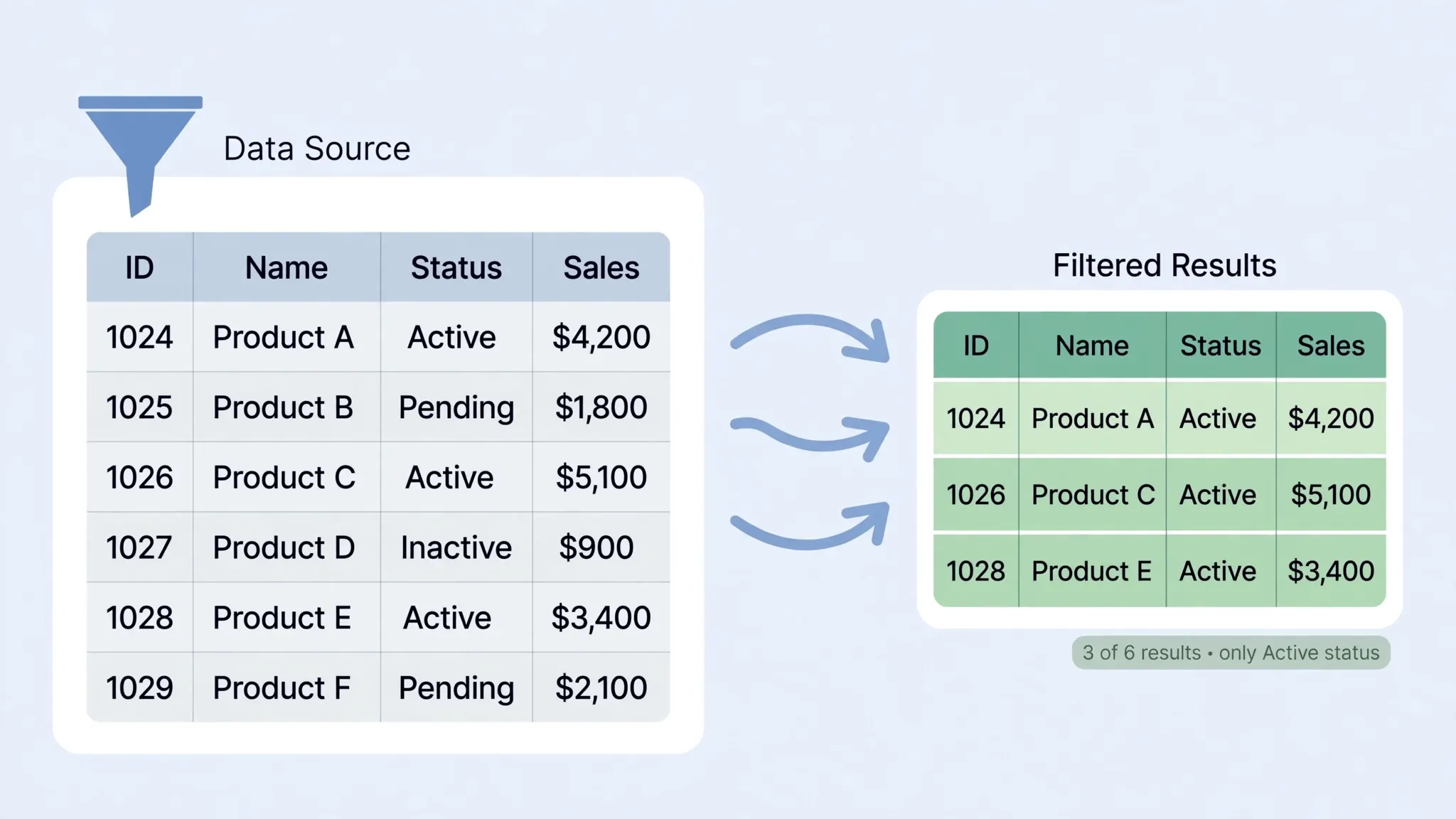Click ID 1027 in the source table
This screenshot has width=1456, height=819.
coord(139,547)
